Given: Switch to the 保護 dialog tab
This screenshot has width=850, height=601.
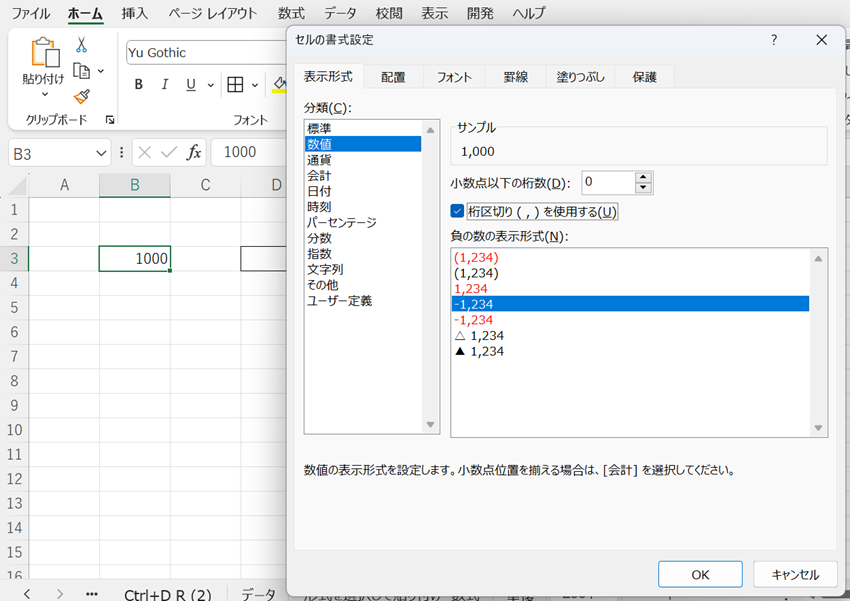Looking at the screenshot, I should 645,77.
